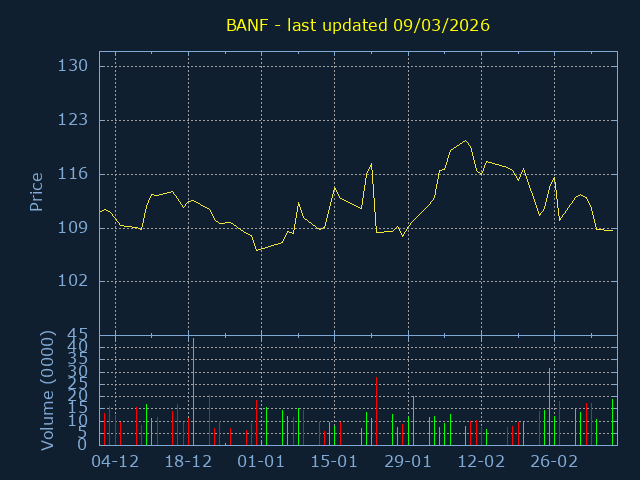
Task: Click the tallest green volume bar after 18-12
Action: [193, 391]
